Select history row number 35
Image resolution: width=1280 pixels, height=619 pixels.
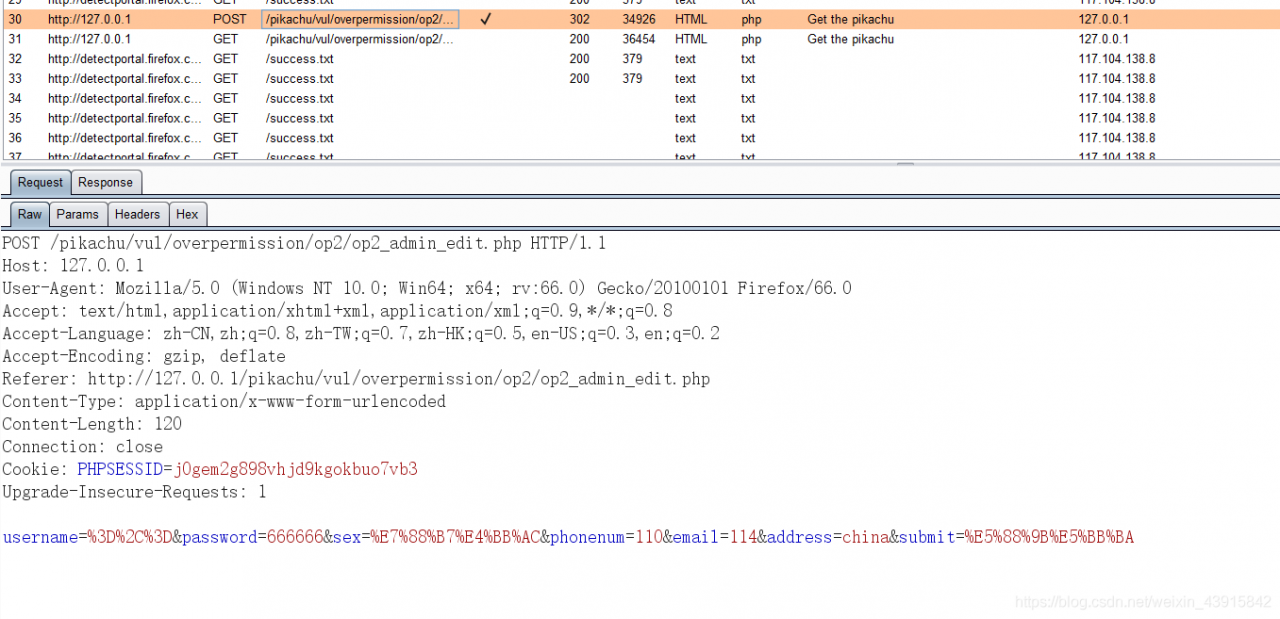point(640,118)
